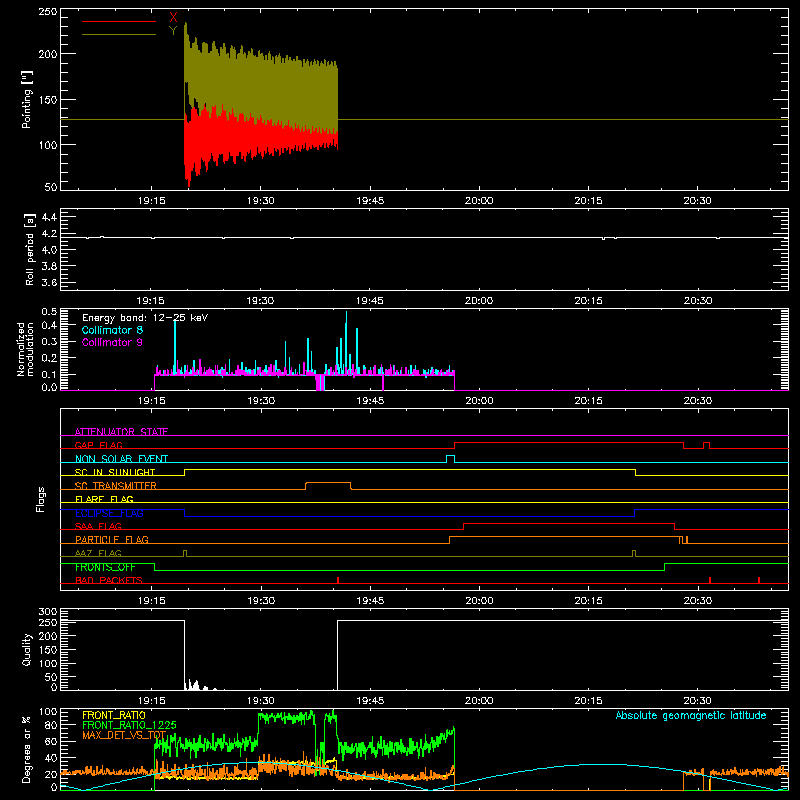The width and height of the screenshot is (800, 800).
Task: Click the 'Pointing' vertical axis title
Action: click(27, 99)
